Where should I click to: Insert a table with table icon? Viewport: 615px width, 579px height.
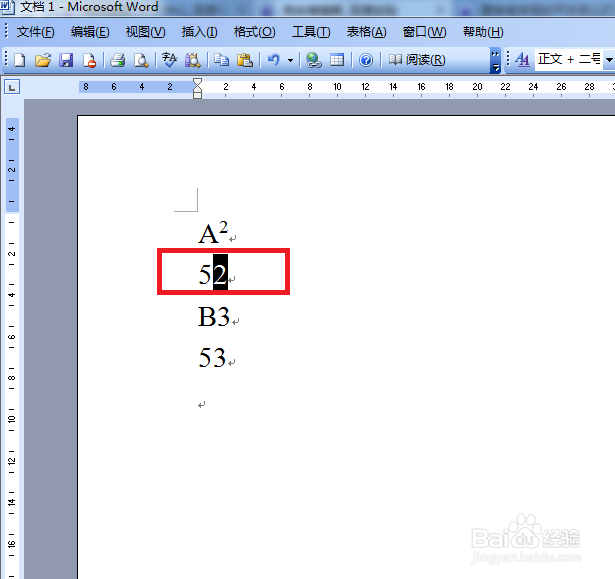click(337, 60)
